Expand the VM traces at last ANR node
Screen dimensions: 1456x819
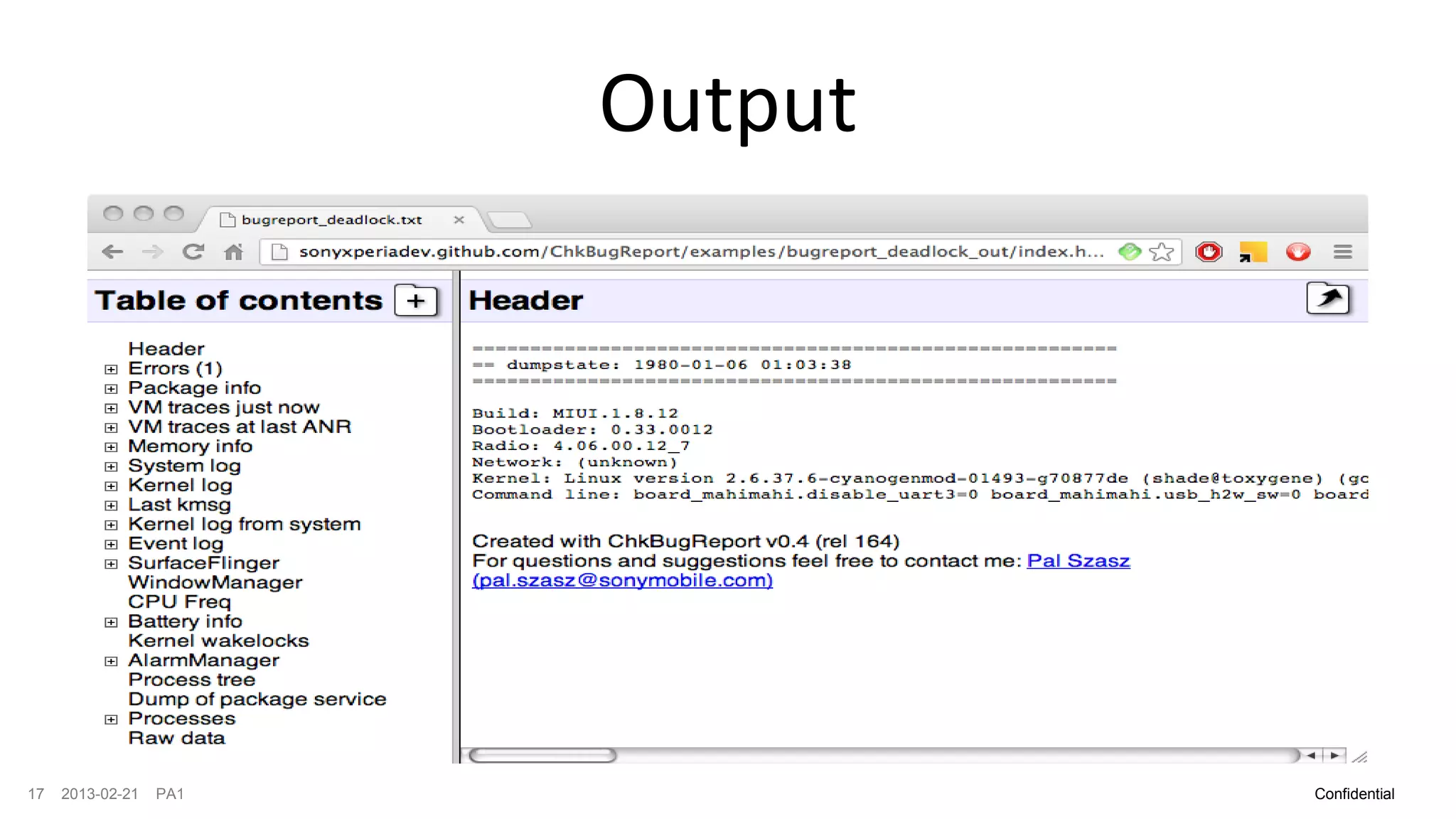(111, 427)
